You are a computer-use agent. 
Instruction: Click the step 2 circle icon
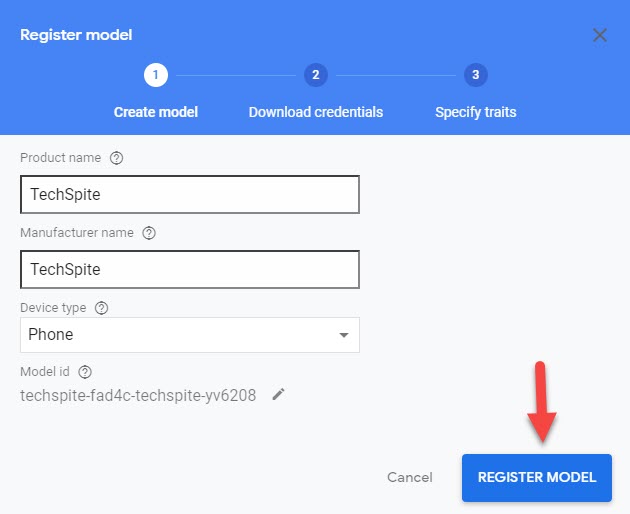tap(315, 75)
